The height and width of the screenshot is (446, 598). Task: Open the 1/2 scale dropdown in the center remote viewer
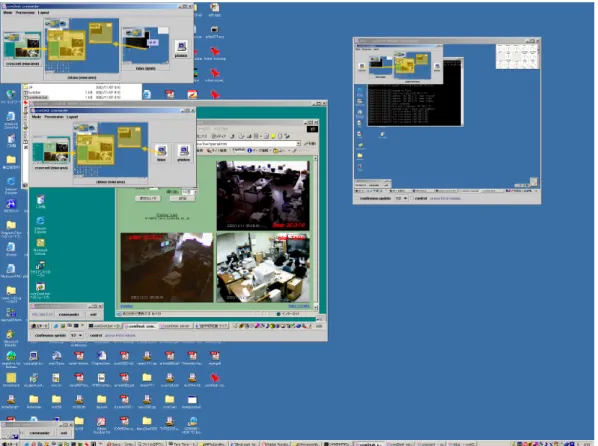point(76,335)
